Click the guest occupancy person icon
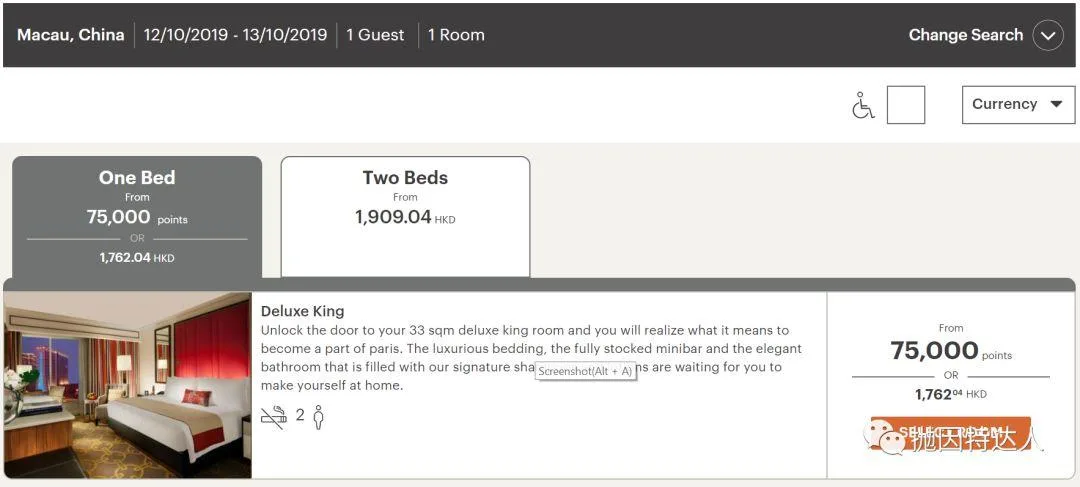1080x487 pixels. [319, 416]
